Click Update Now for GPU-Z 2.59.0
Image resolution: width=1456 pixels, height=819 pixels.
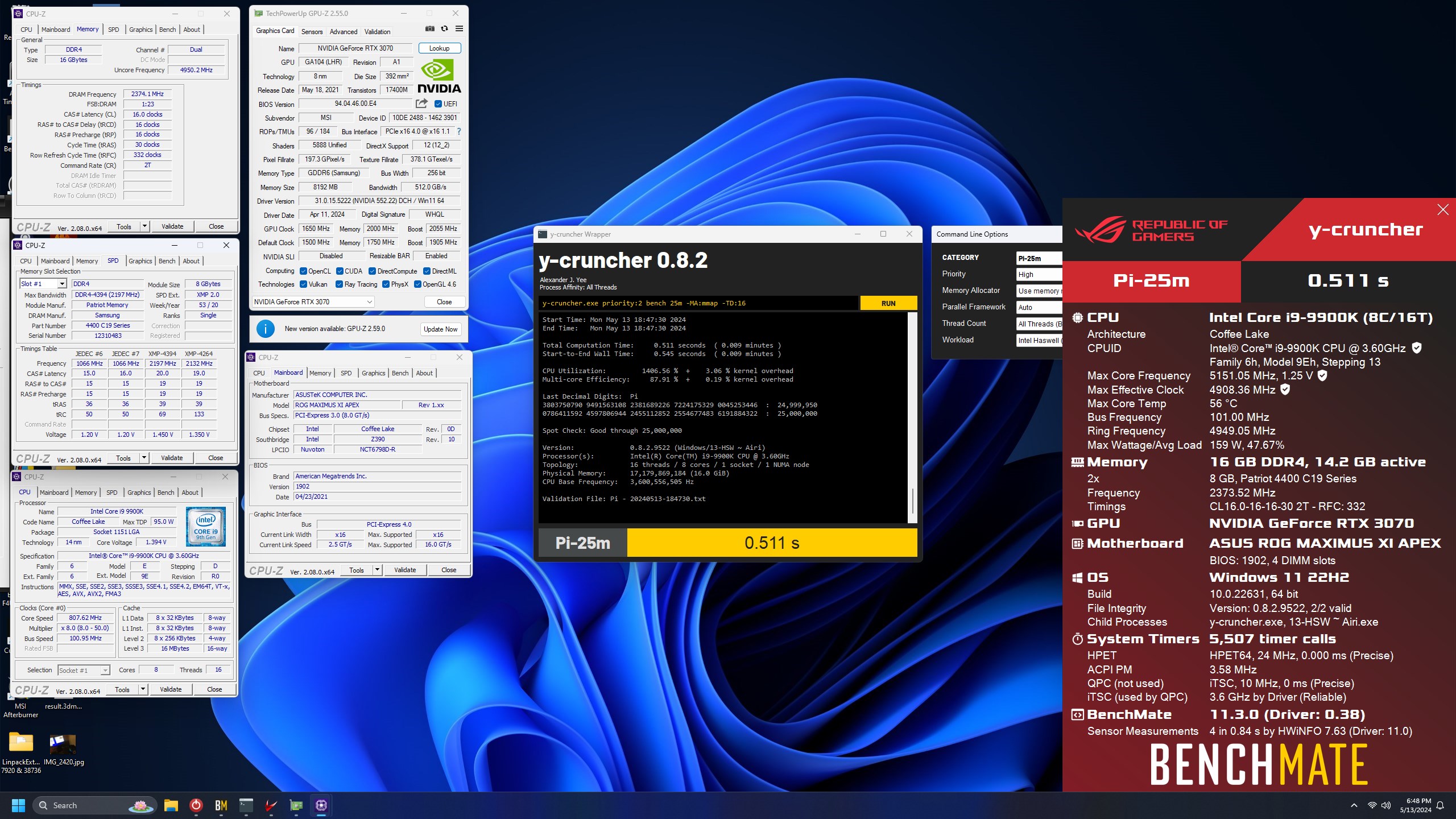tap(440, 329)
